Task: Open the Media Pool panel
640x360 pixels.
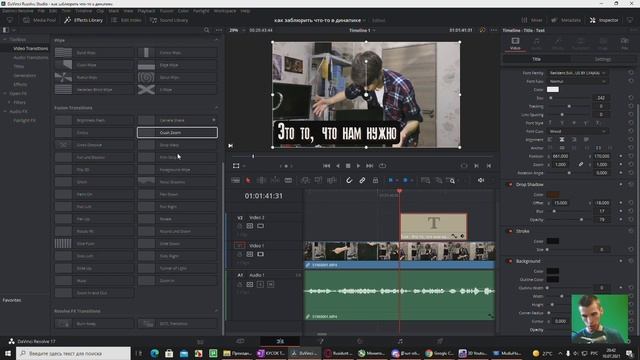Action: click(x=39, y=20)
